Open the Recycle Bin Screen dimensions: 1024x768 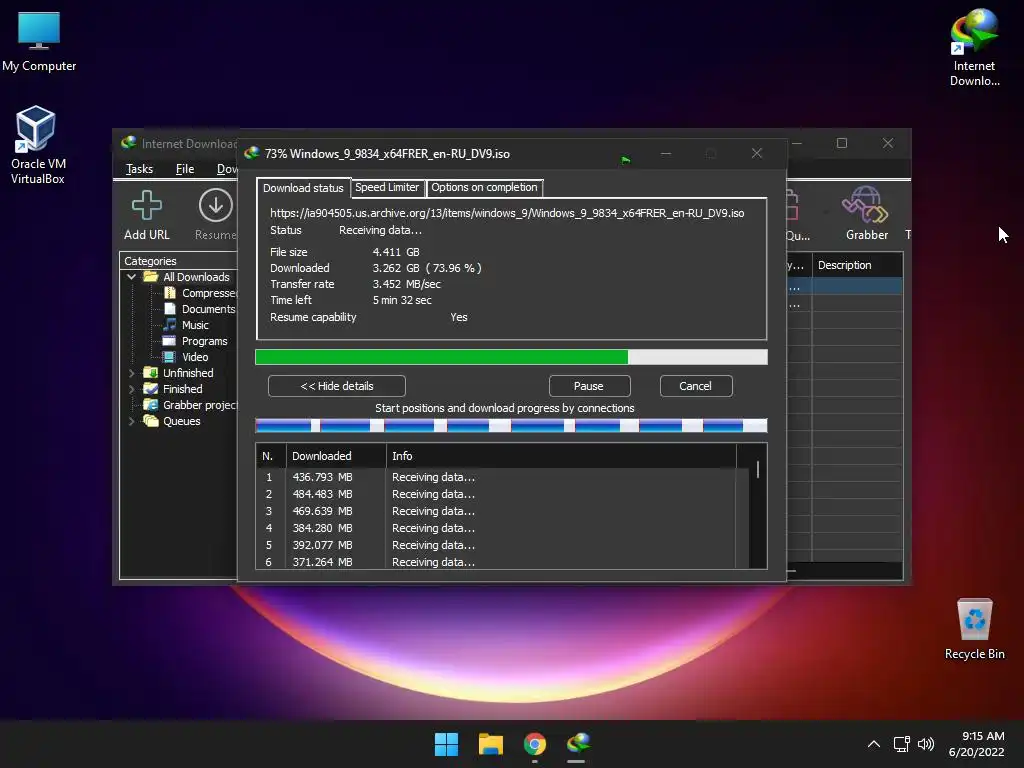974,629
